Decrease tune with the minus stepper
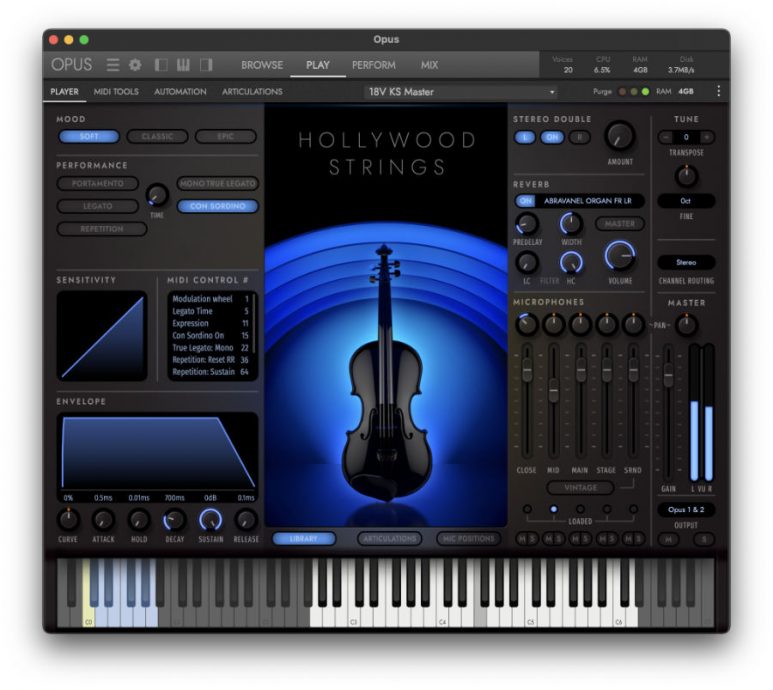773x690 pixels. click(666, 137)
